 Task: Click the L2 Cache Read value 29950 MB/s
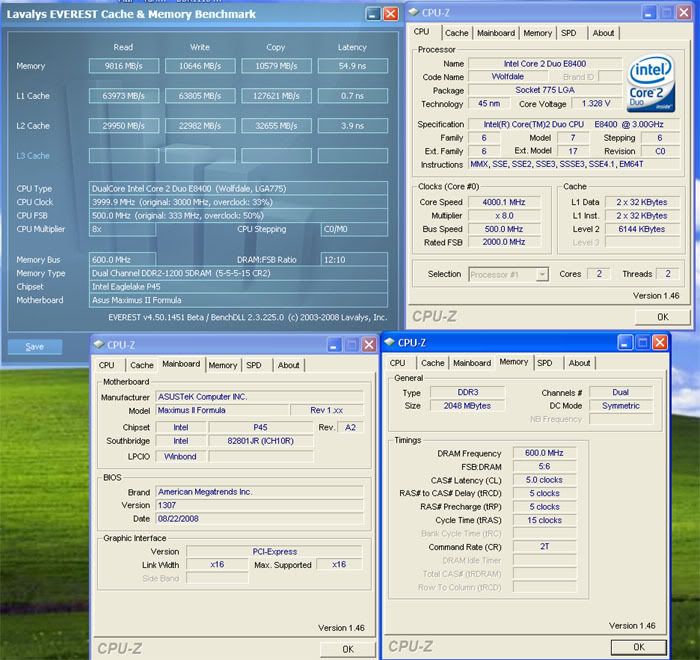(x=124, y=125)
